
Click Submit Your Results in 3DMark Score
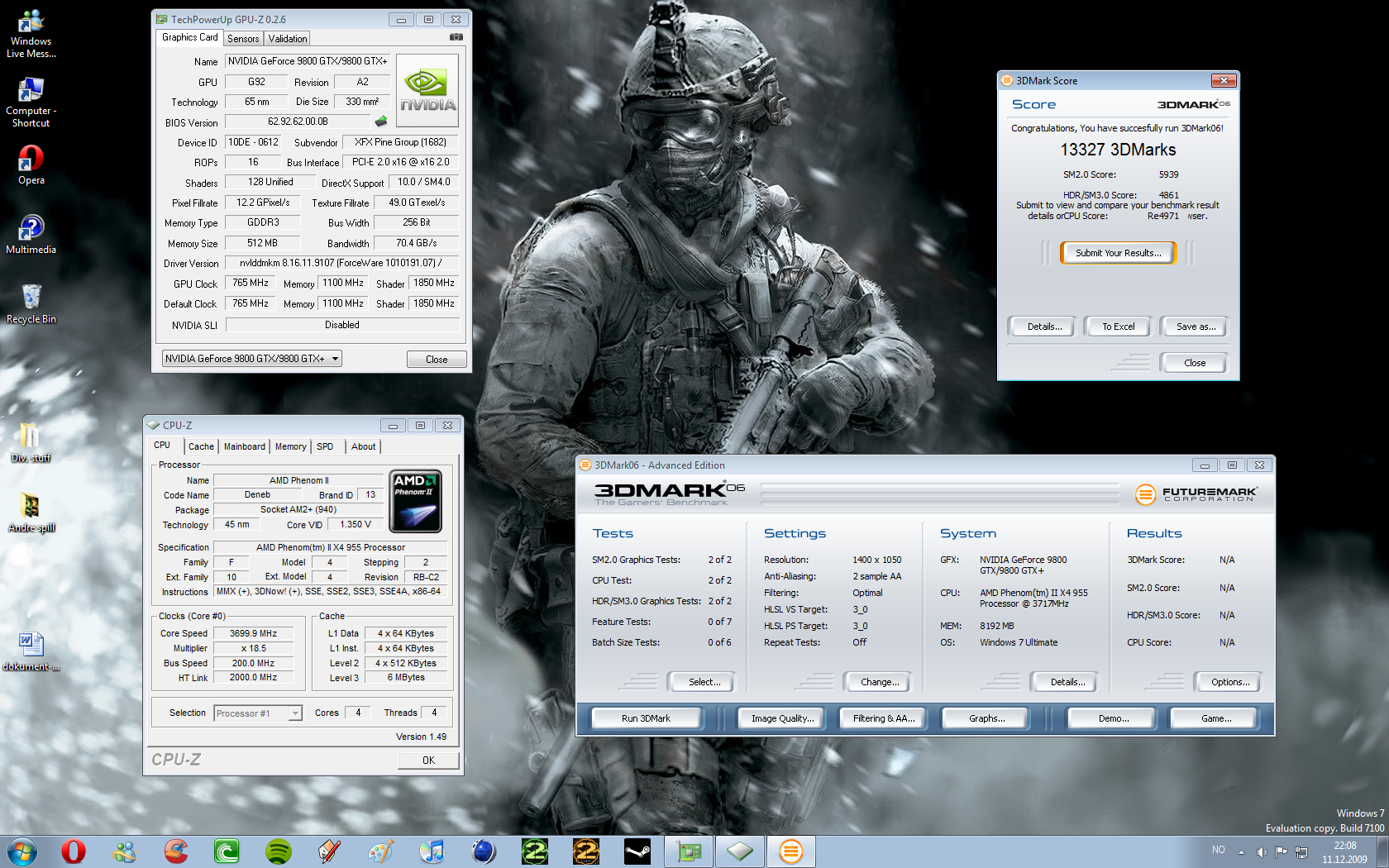1118,253
